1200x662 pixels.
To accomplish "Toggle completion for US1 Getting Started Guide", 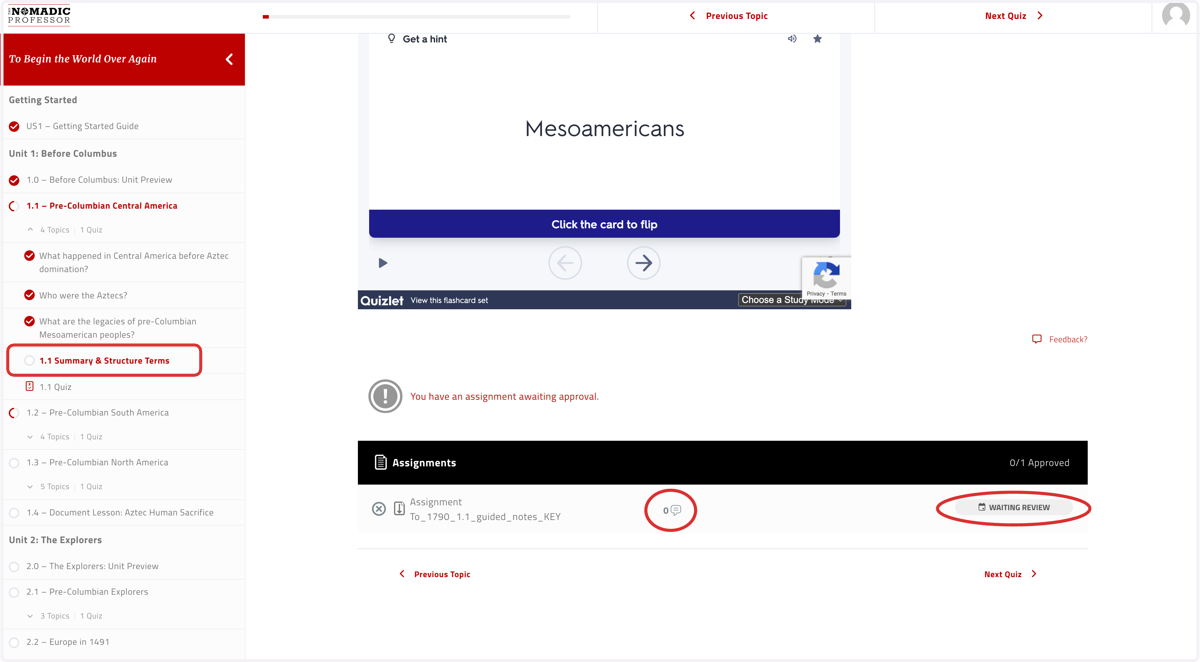I will tap(14, 127).
